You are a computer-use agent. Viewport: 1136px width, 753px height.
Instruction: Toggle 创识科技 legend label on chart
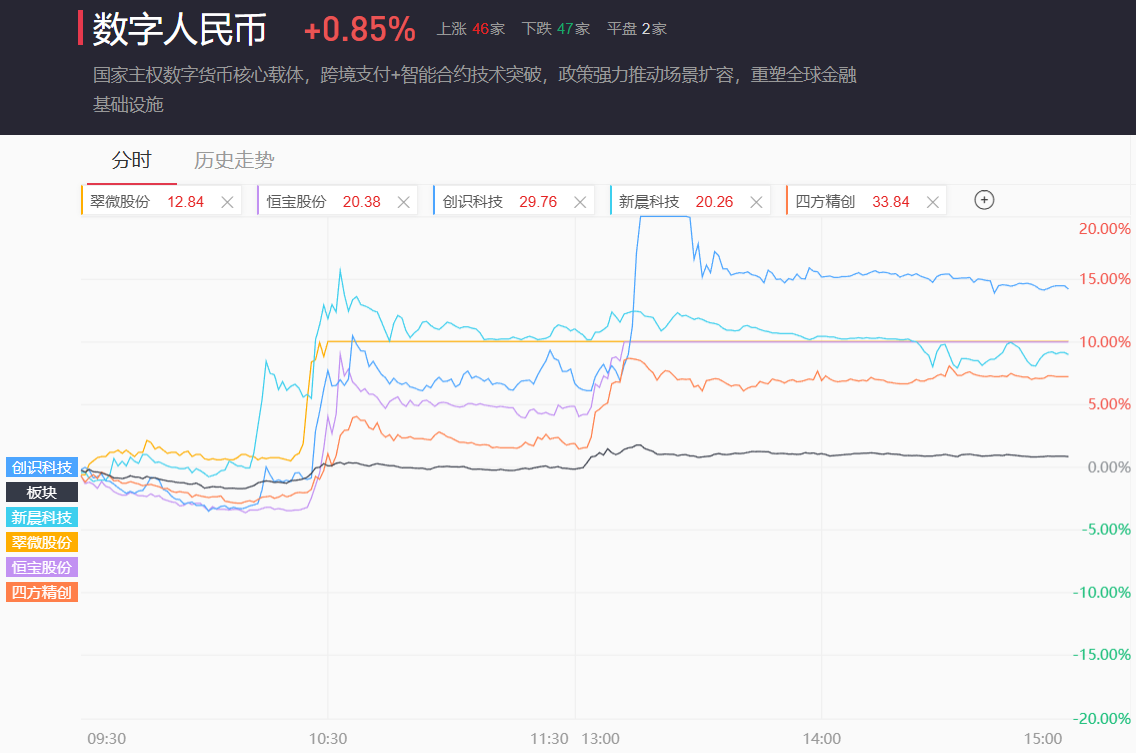[x=42, y=468]
